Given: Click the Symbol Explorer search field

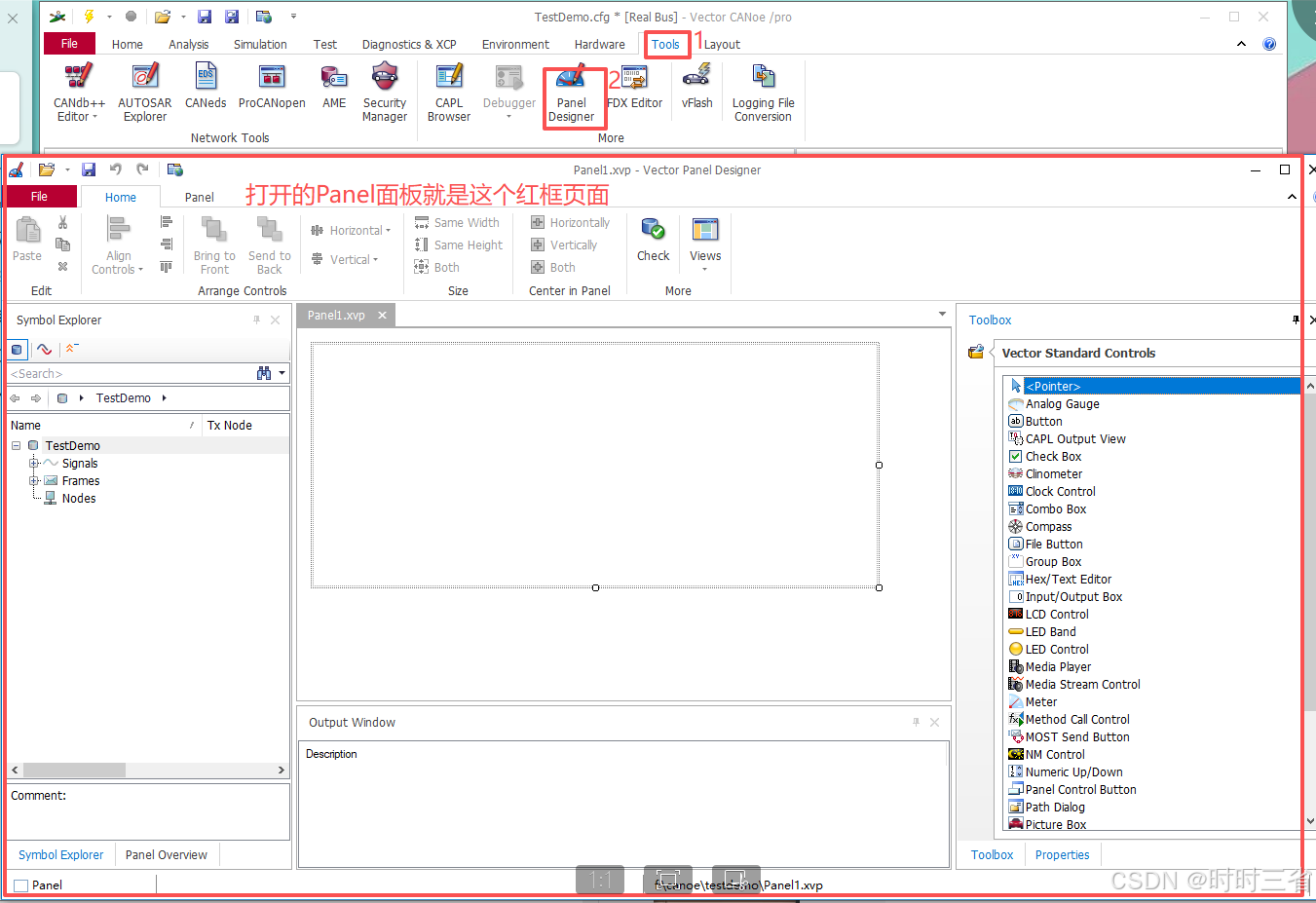Looking at the screenshot, I should (129, 373).
